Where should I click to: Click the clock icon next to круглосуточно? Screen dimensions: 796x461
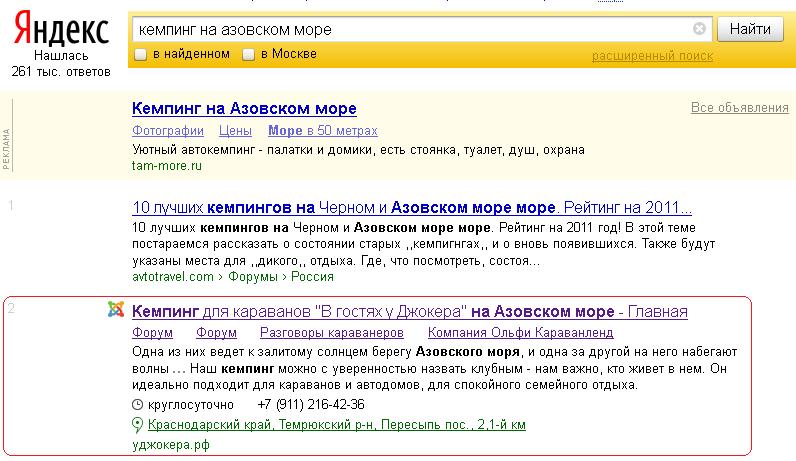138,405
